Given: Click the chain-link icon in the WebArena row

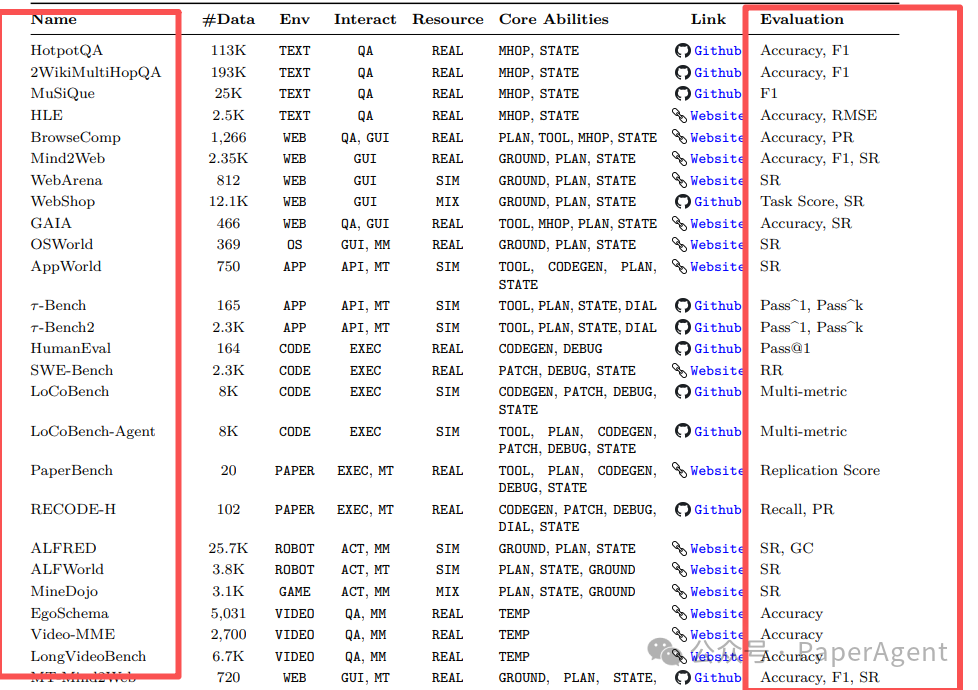Looking at the screenshot, I should point(679,180).
